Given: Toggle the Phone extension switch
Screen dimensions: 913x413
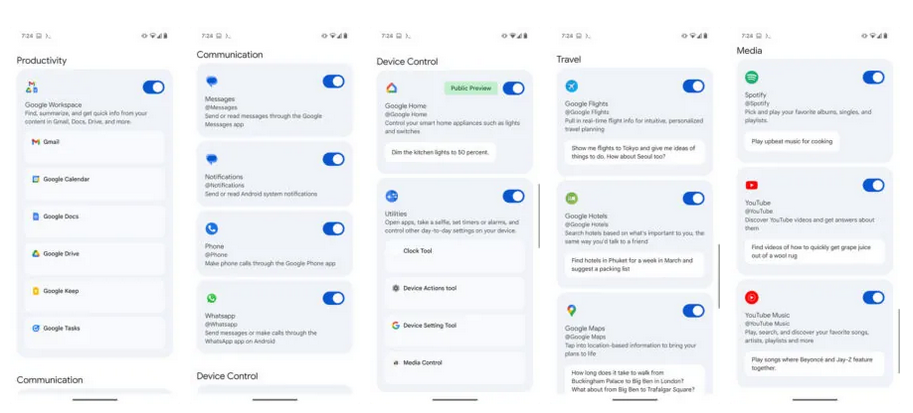Looking at the screenshot, I should [x=333, y=229].
